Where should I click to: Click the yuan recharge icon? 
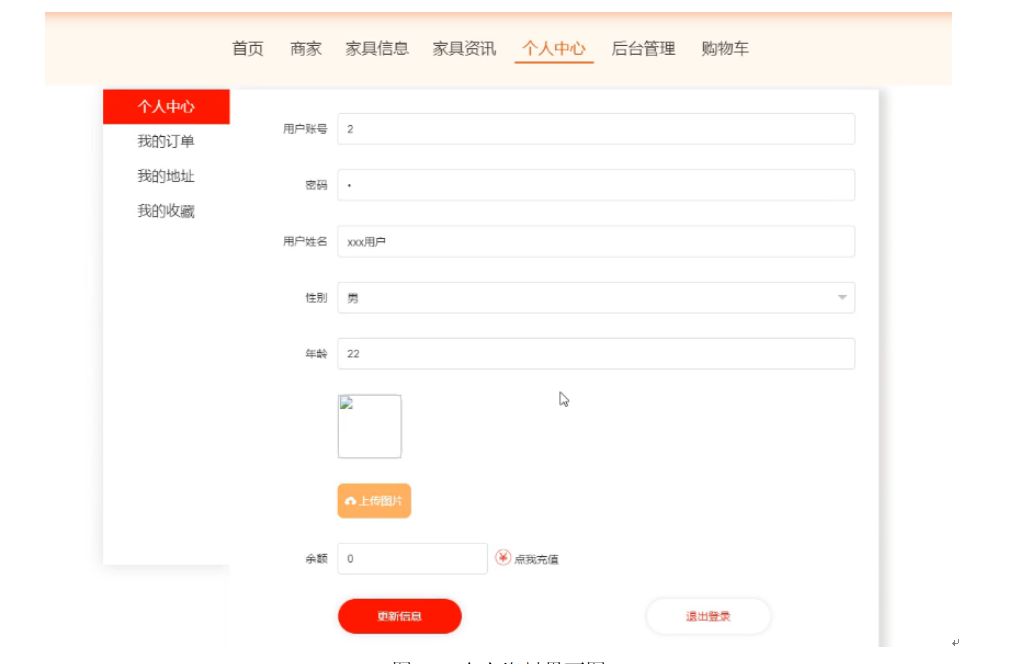503,557
